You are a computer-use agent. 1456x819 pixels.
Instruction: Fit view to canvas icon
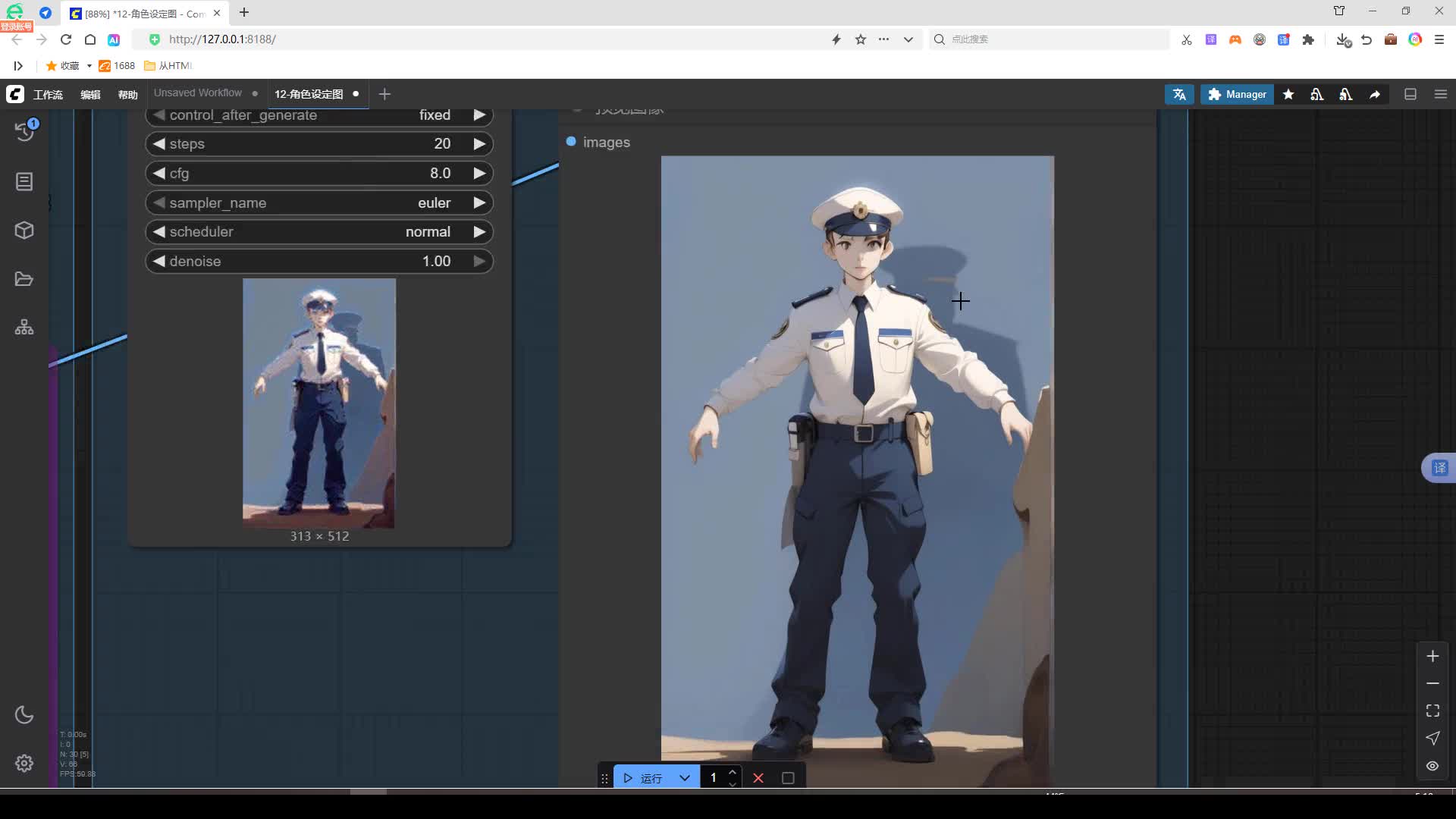click(x=1432, y=711)
